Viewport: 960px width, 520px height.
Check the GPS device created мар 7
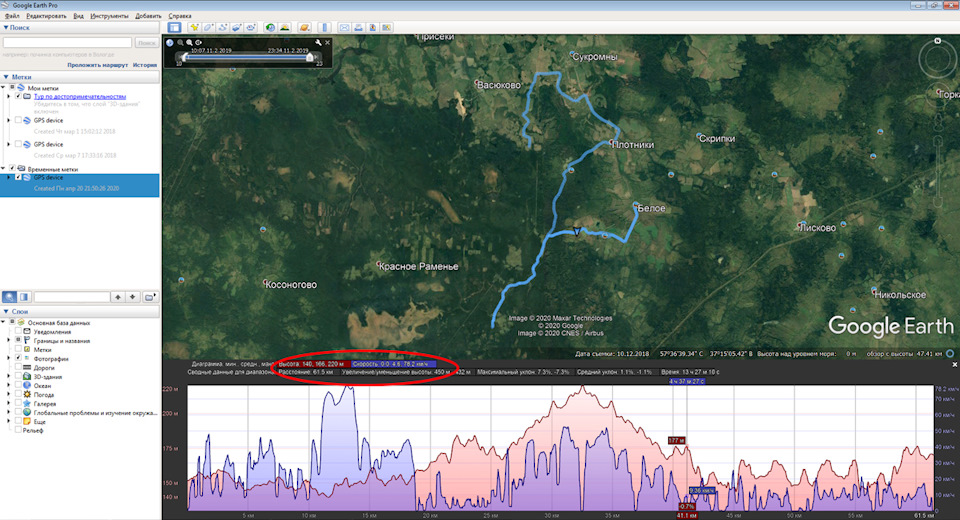click(x=18, y=144)
